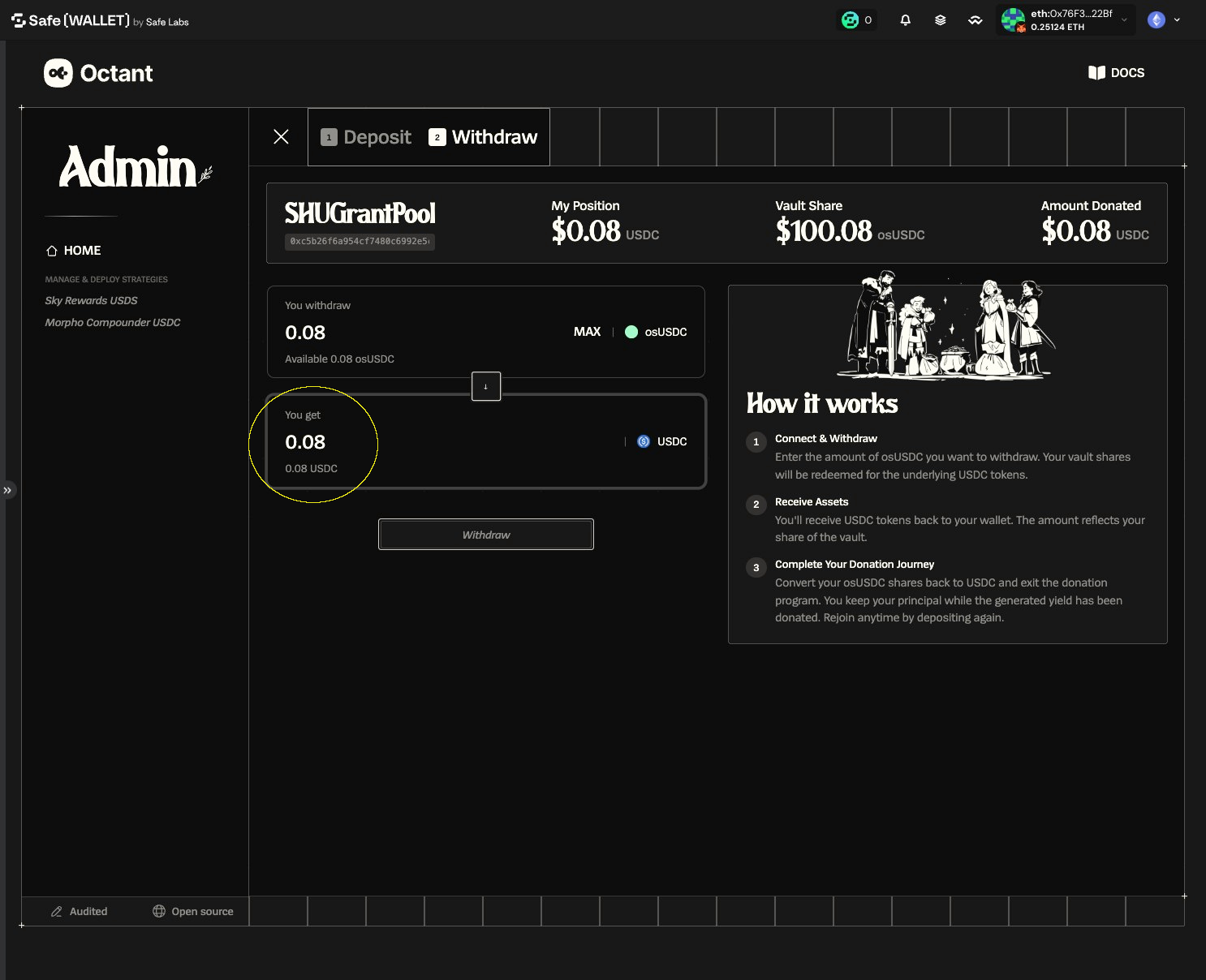The height and width of the screenshot is (980, 1206).
Task: Click the stacked layers batch icon
Action: (x=941, y=20)
